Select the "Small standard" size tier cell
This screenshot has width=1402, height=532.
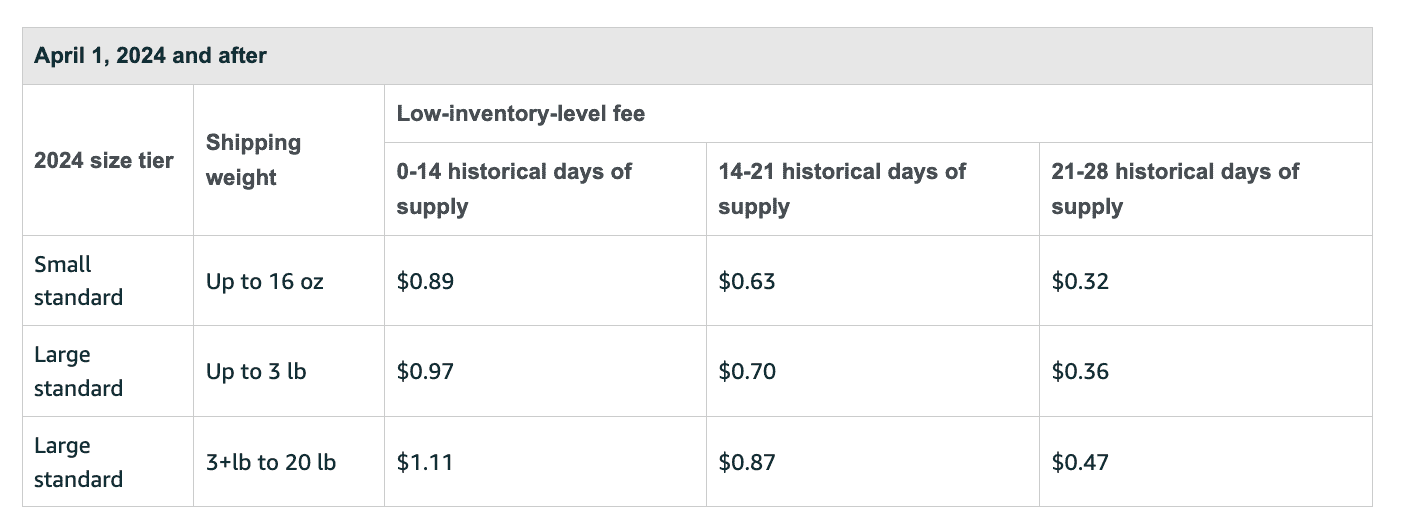(78, 281)
